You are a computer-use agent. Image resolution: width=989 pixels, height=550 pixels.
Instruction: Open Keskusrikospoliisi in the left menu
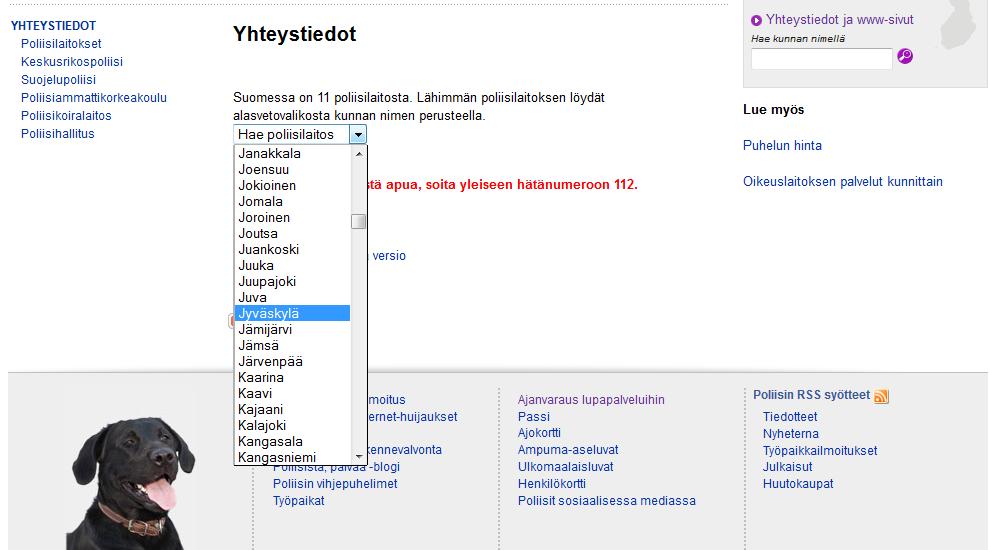(x=72, y=62)
